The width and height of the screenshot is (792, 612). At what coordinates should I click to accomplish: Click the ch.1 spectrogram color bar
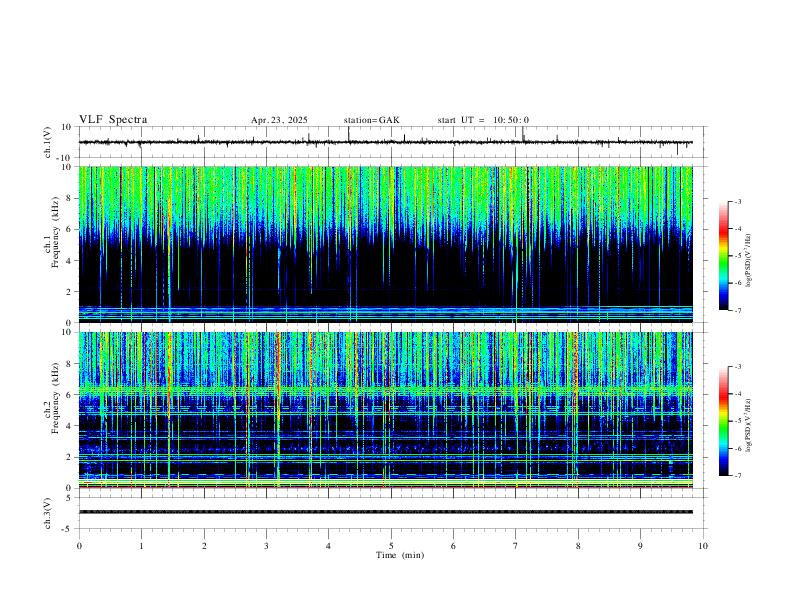pos(723,256)
